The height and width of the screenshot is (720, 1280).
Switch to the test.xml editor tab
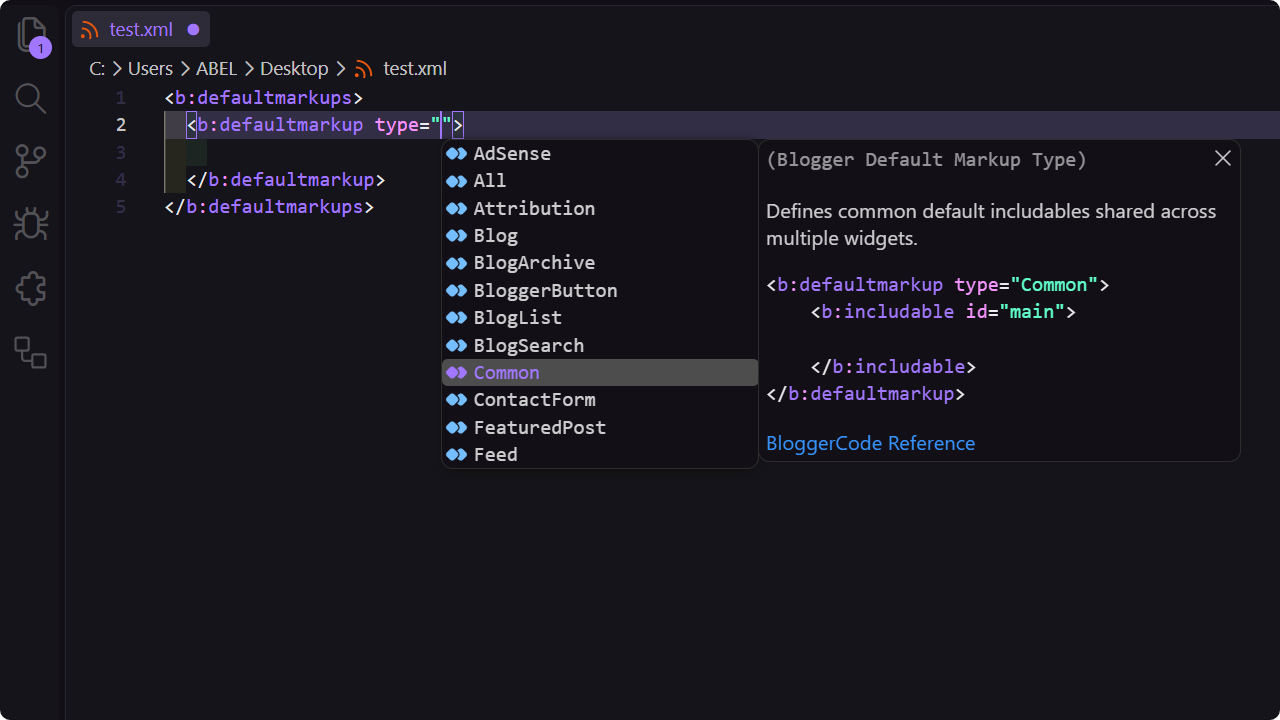[141, 30]
